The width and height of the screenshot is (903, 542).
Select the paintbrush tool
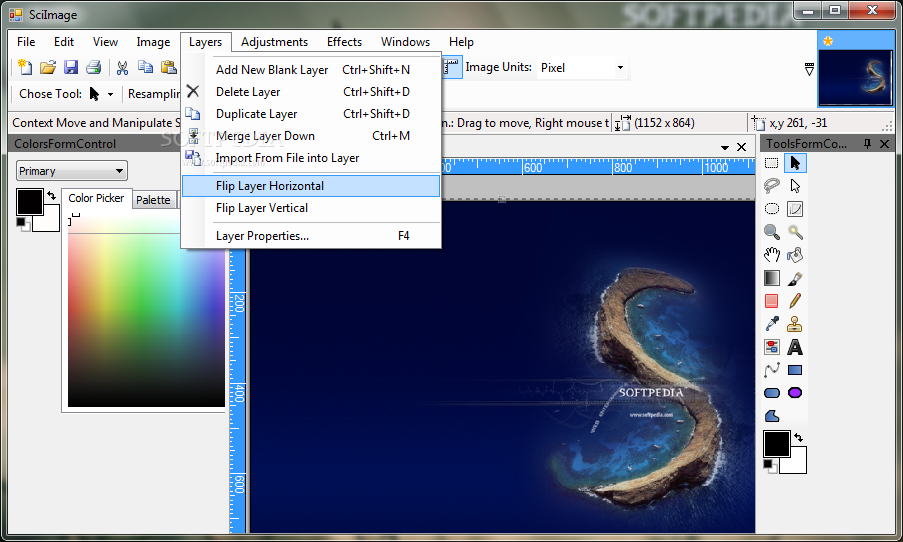point(795,278)
